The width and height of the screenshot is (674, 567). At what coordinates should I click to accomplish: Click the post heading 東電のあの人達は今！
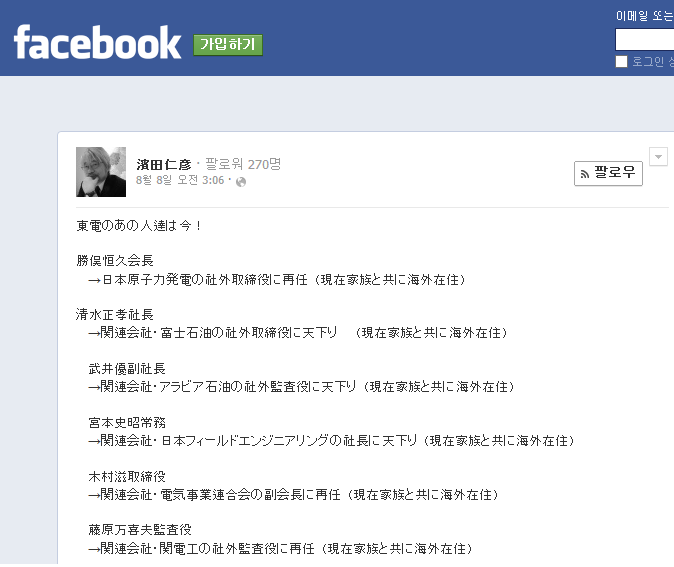139,226
